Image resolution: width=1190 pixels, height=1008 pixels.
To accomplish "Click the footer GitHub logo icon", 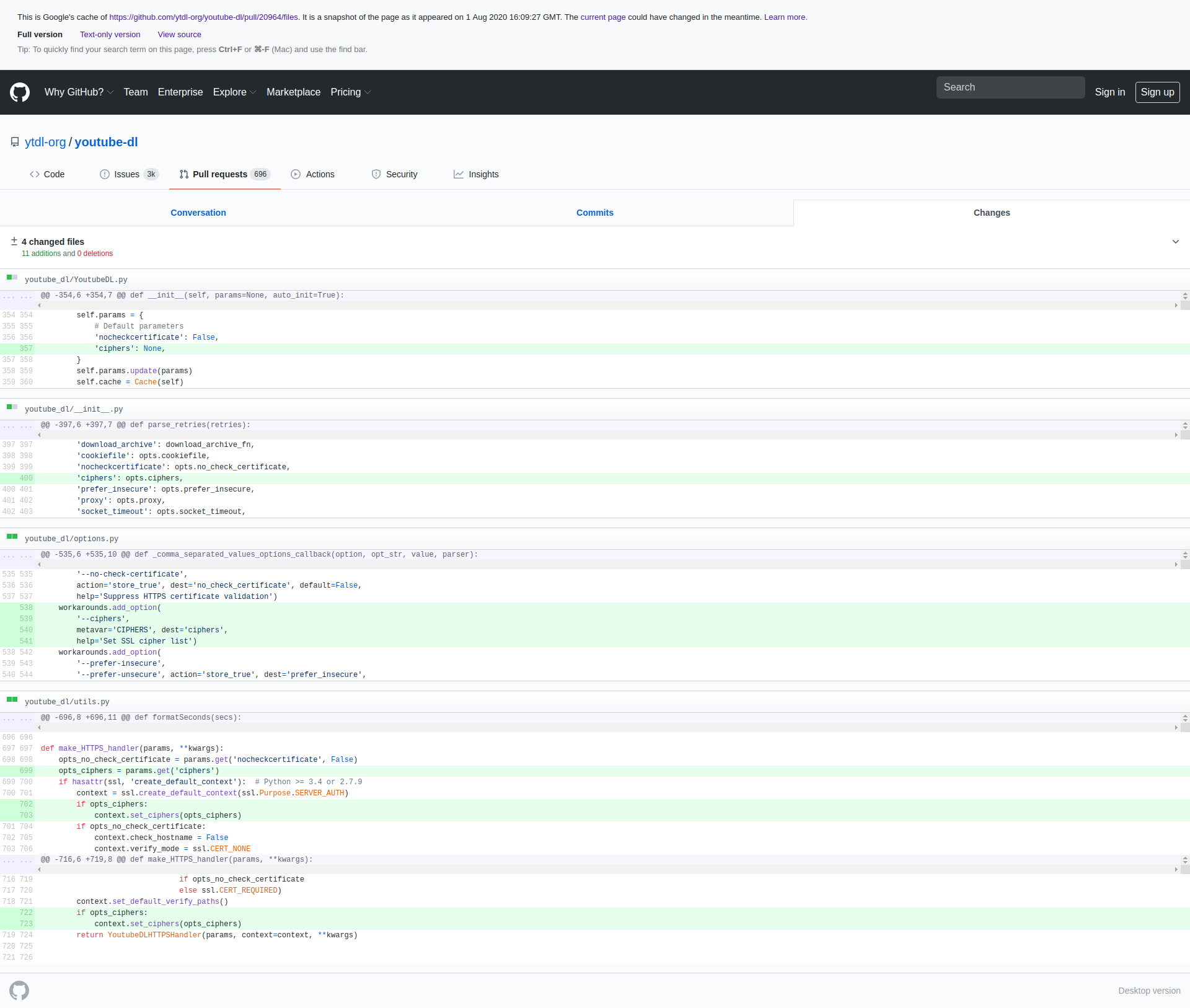I will coord(19,991).
